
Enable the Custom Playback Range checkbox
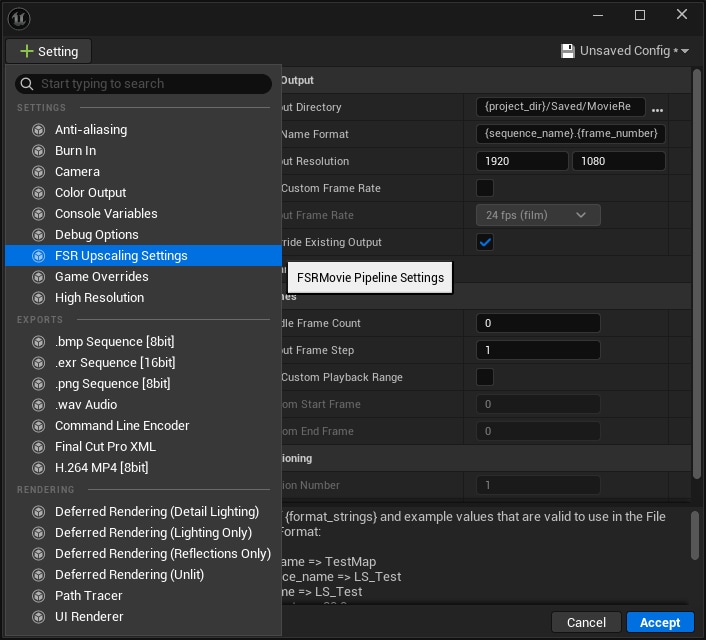coord(485,377)
